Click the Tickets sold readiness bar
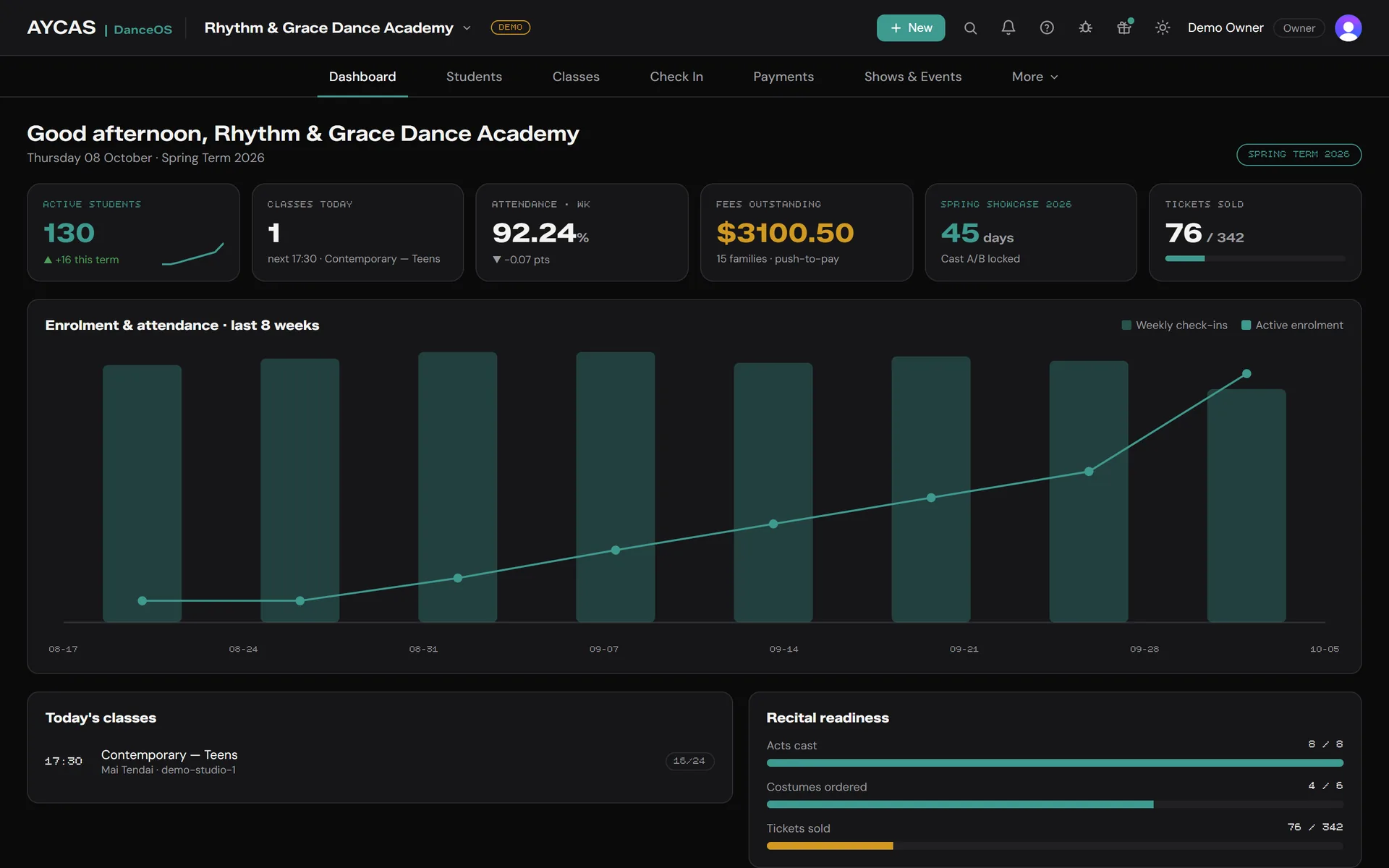Screen dimensions: 1389x868 point(1055,846)
